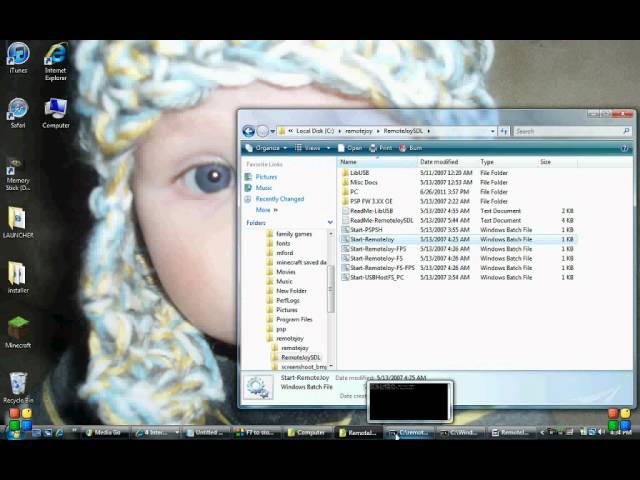
Task: Click Internet Explorer quick launch icon in taskbar
Action: (59, 433)
